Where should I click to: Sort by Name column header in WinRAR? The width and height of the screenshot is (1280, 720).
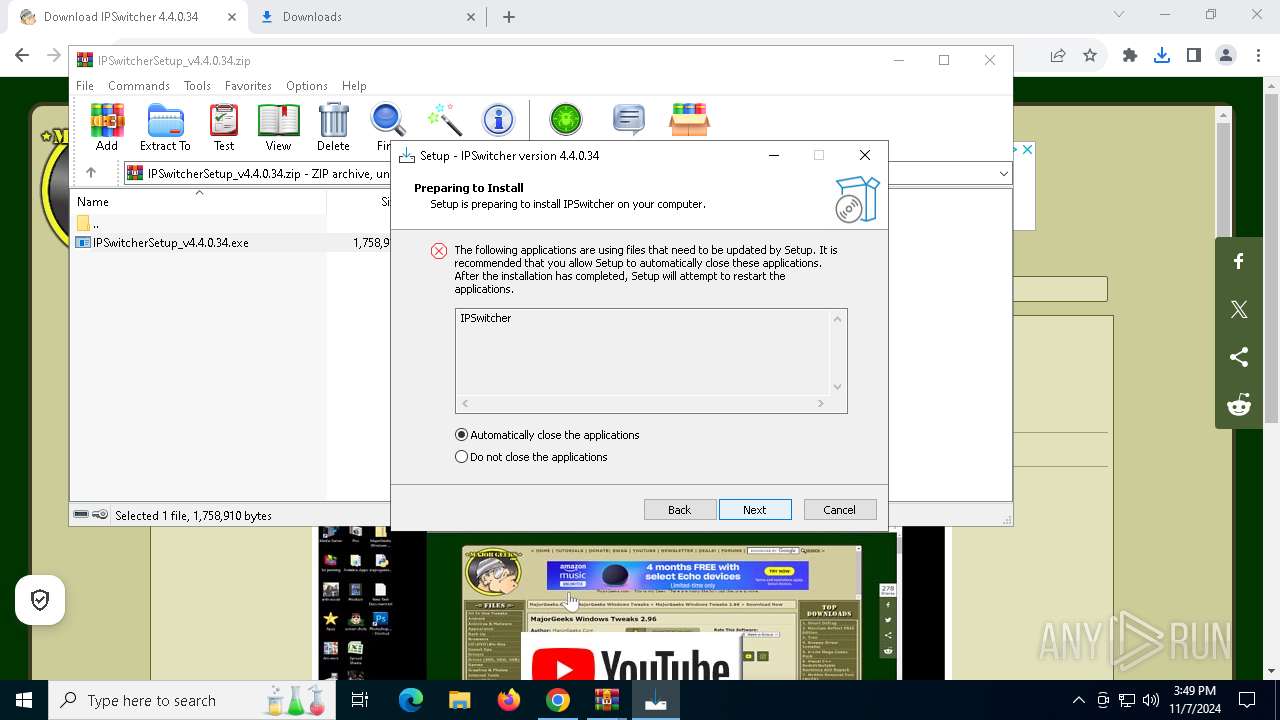click(x=198, y=202)
